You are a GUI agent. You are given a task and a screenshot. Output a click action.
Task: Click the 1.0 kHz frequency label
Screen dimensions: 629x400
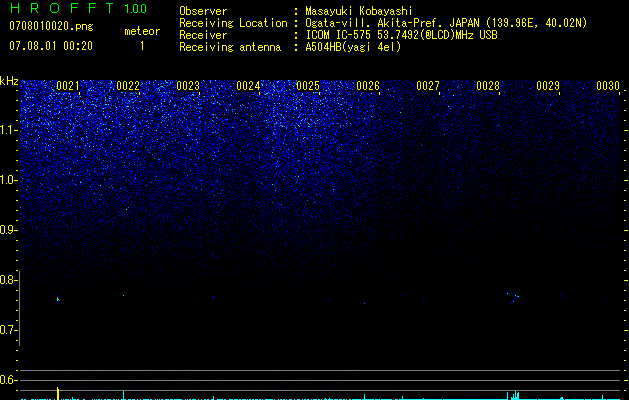(9, 180)
